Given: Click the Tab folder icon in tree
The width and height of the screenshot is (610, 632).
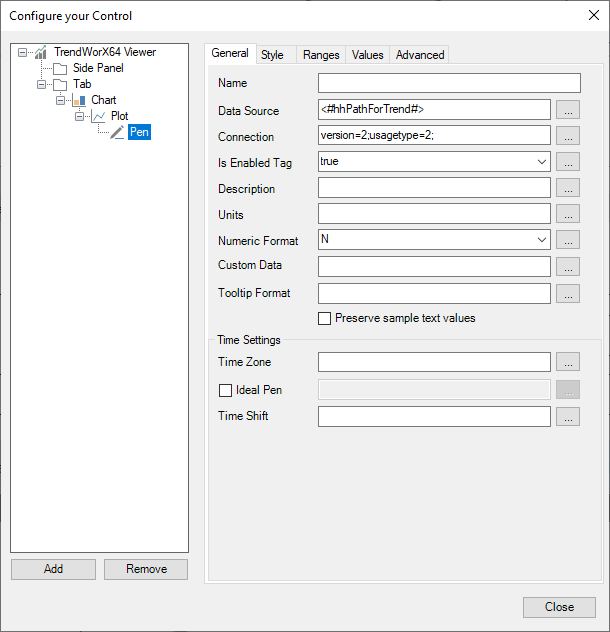Looking at the screenshot, I should (x=60, y=85).
